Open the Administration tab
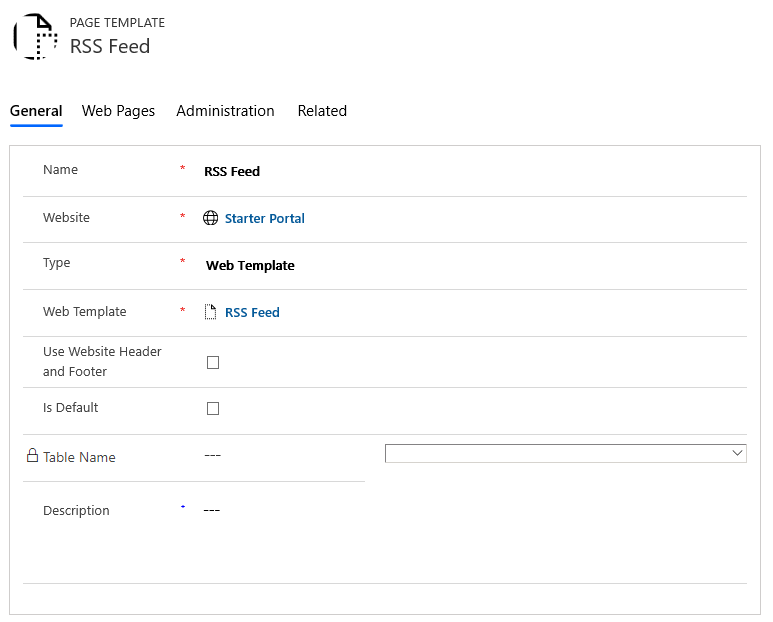 tap(225, 111)
